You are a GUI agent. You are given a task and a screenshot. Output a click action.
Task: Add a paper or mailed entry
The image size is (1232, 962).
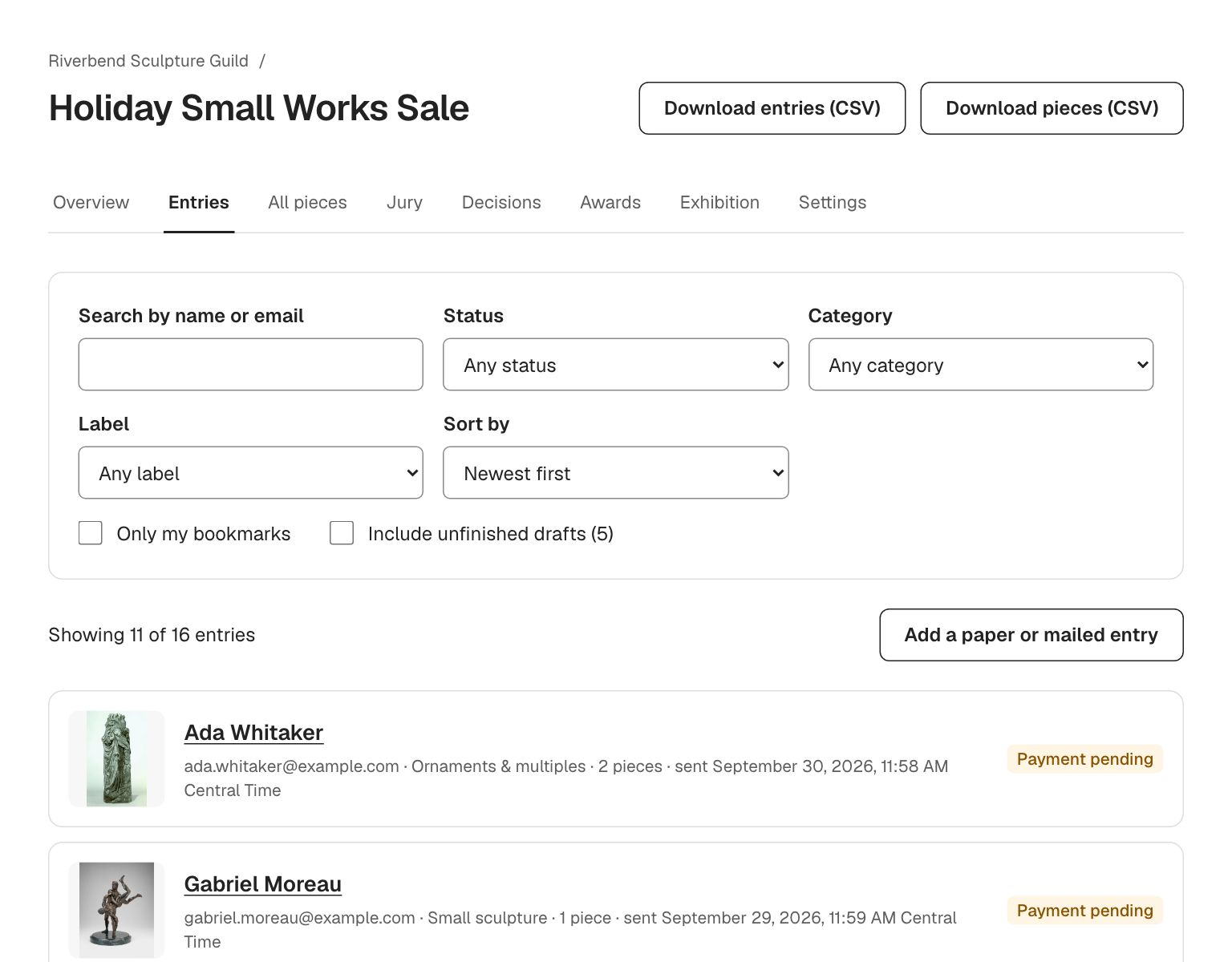(1031, 635)
